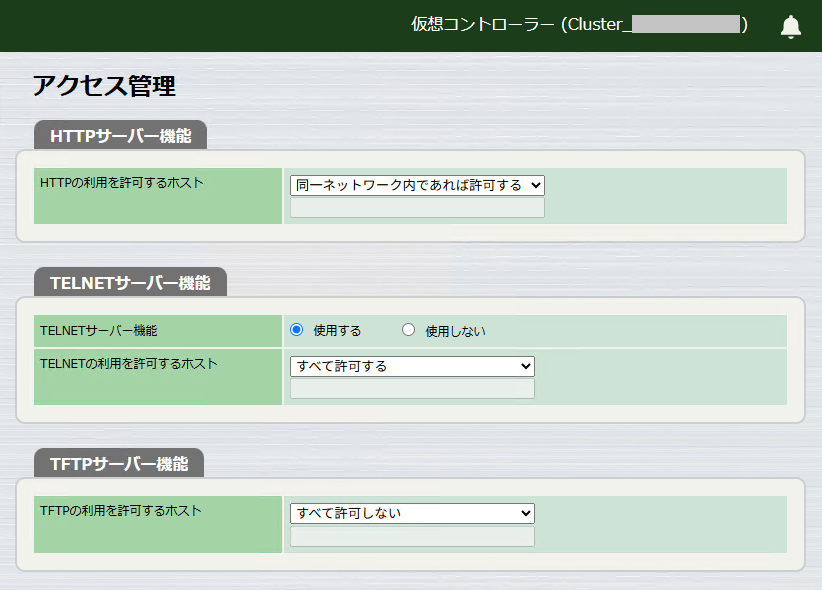Image resolution: width=822 pixels, height=590 pixels.
Task: Click the HTTPサーバー機能 section tab
Action: 121,135
